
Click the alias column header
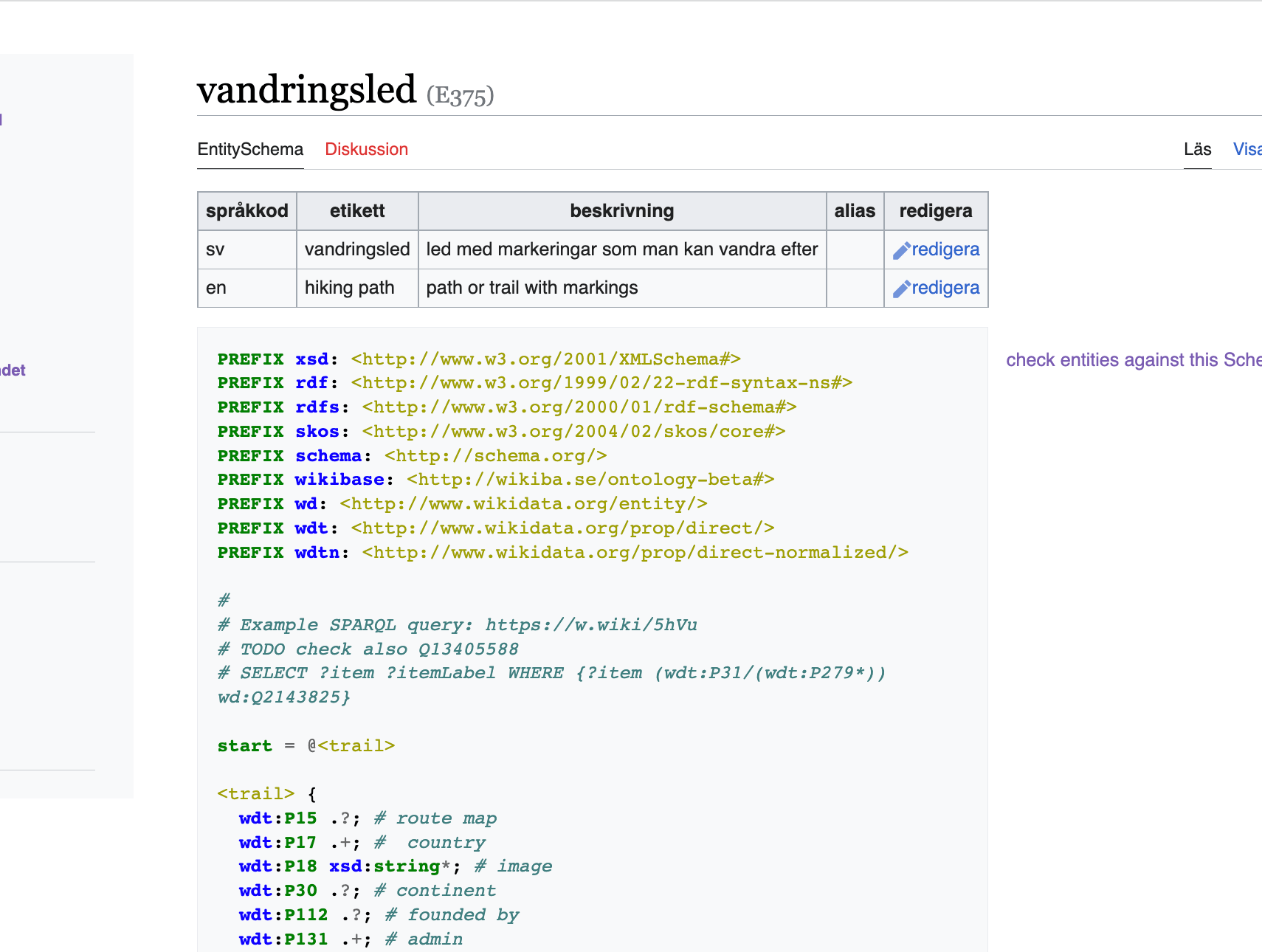(854, 211)
